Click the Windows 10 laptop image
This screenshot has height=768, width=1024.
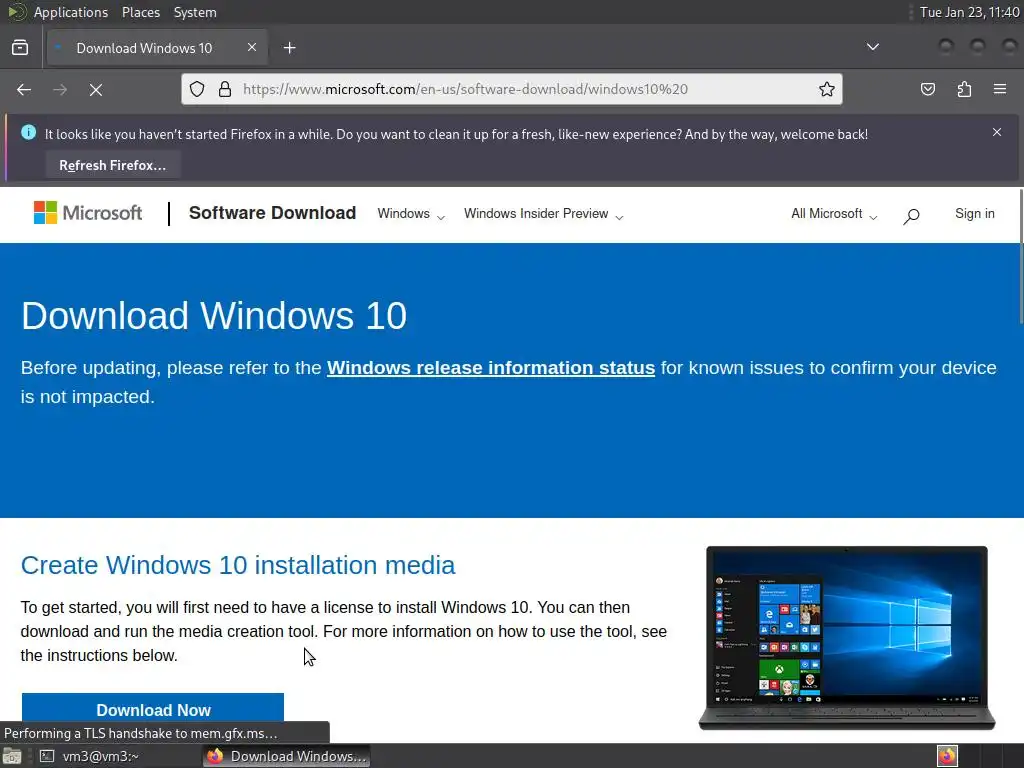point(846,637)
